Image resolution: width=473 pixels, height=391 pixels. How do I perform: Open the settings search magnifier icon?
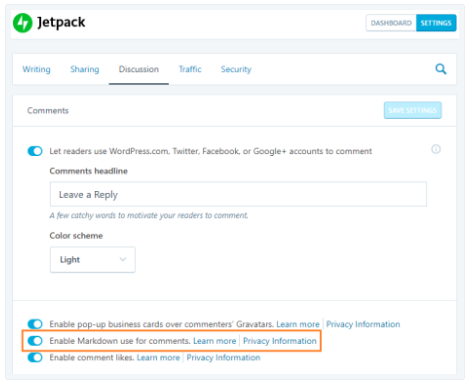click(x=441, y=69)
